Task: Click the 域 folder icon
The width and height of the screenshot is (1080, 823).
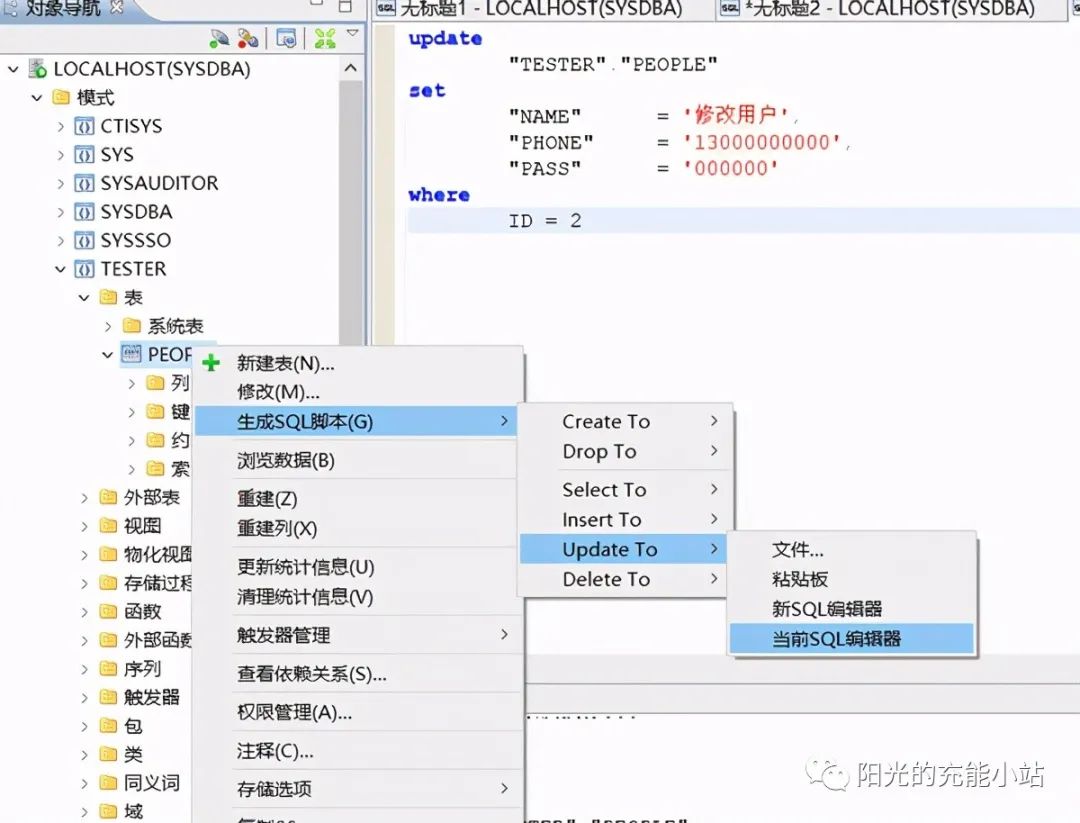Action: pos(108,811)
